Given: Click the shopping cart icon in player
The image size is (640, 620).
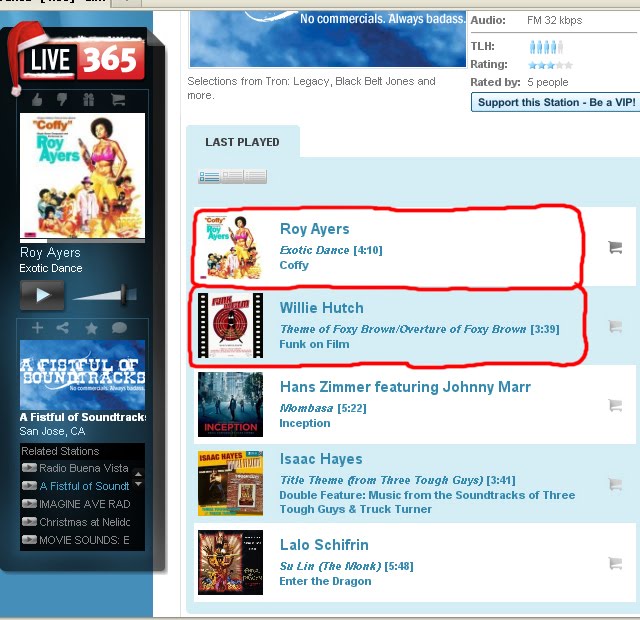Looking at the screenshot, I should (x=118, y=100).
